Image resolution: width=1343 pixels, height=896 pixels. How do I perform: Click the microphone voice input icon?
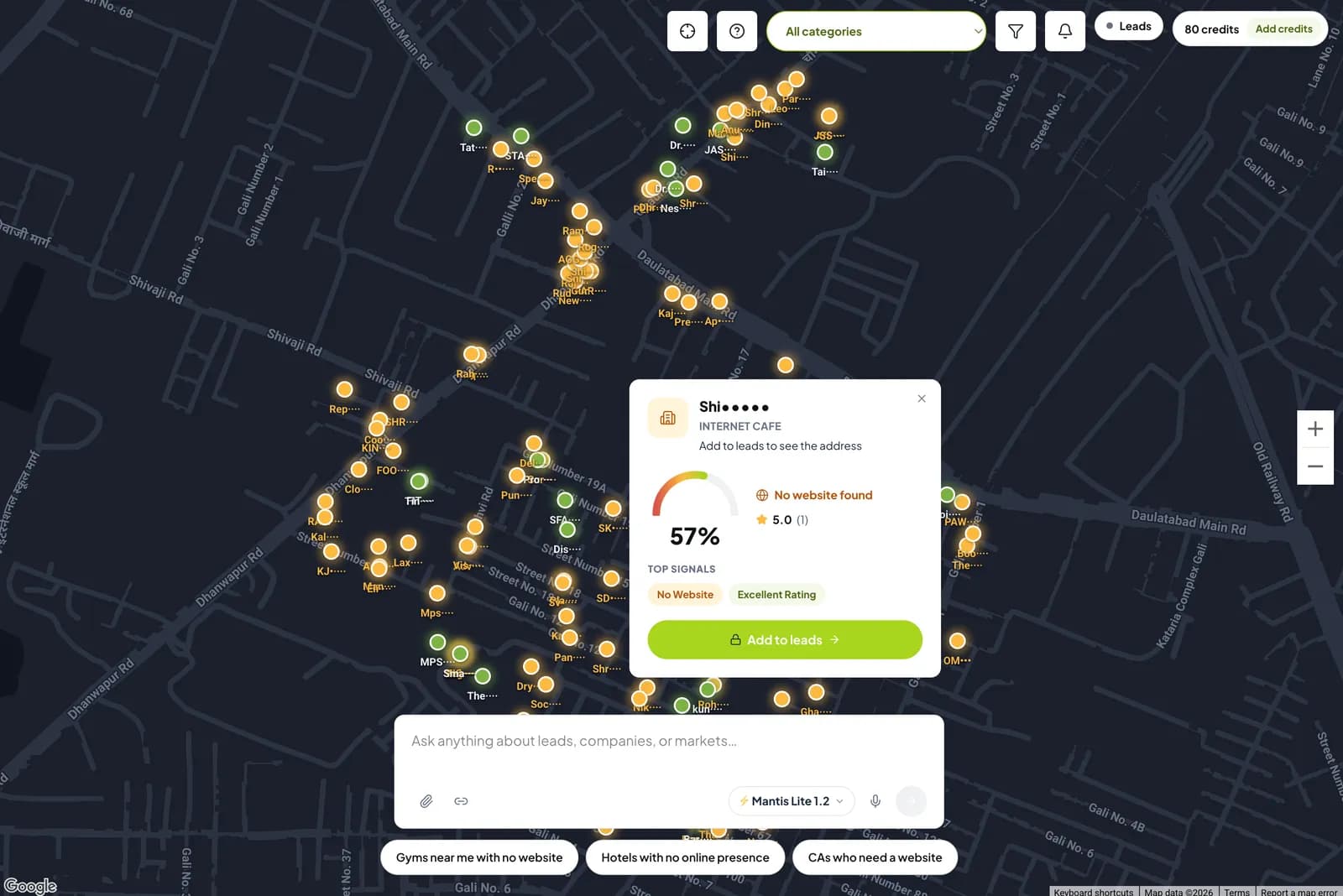point(875,801)
